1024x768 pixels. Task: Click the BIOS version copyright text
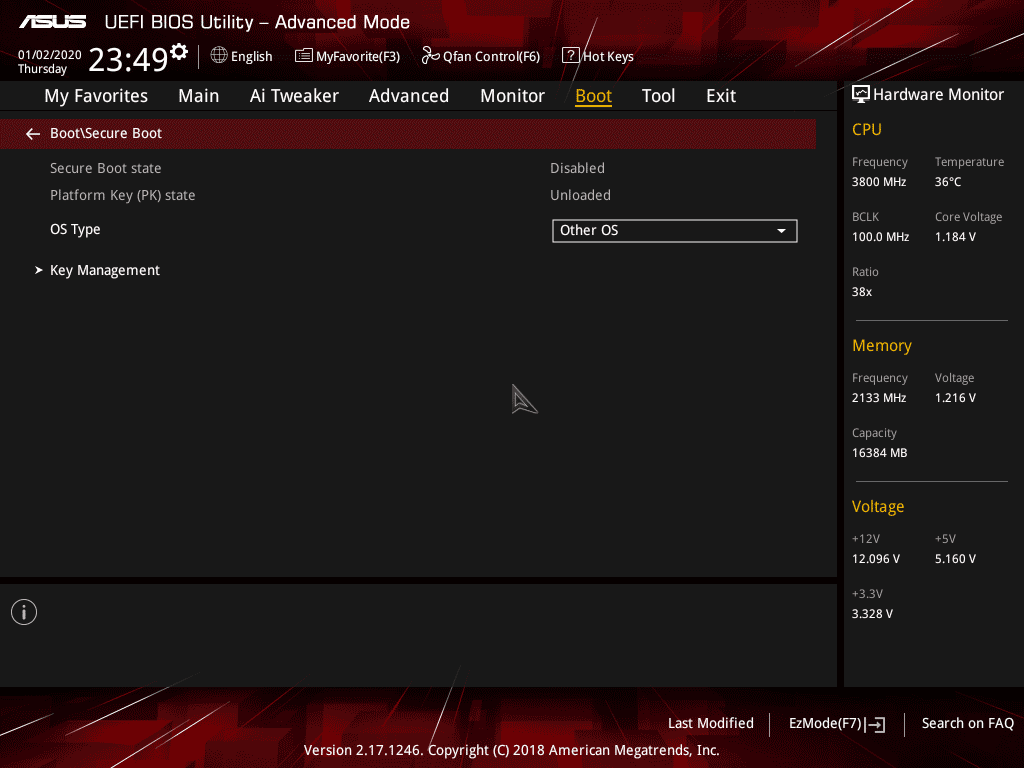tap(511, 750)
